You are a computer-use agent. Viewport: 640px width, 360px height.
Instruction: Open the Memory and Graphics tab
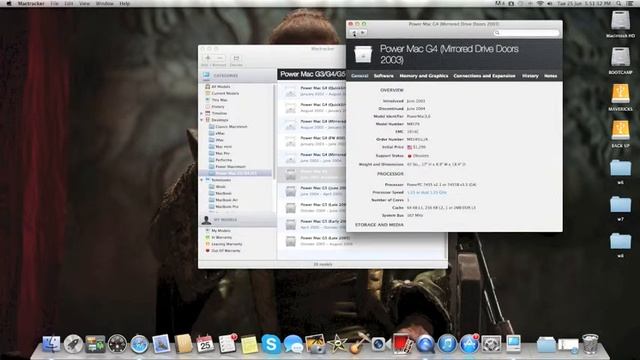pos(424,76)
